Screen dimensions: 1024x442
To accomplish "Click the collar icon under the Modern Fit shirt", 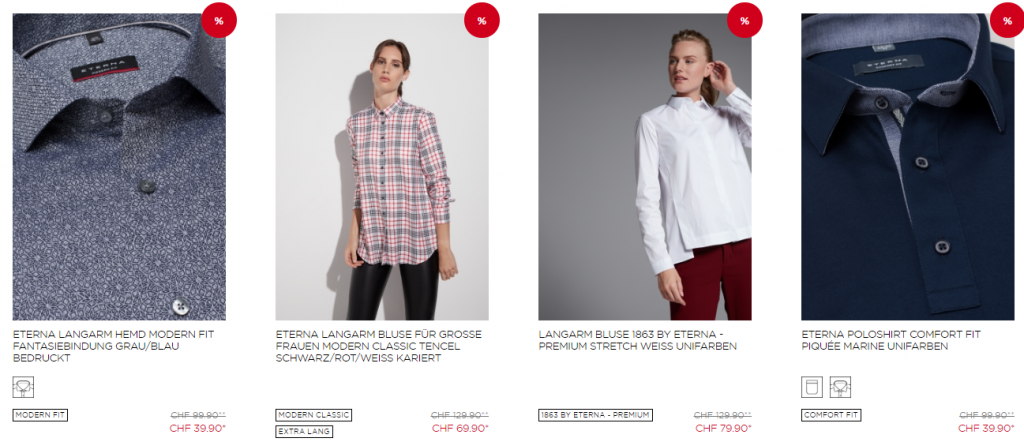I will 24,387.
